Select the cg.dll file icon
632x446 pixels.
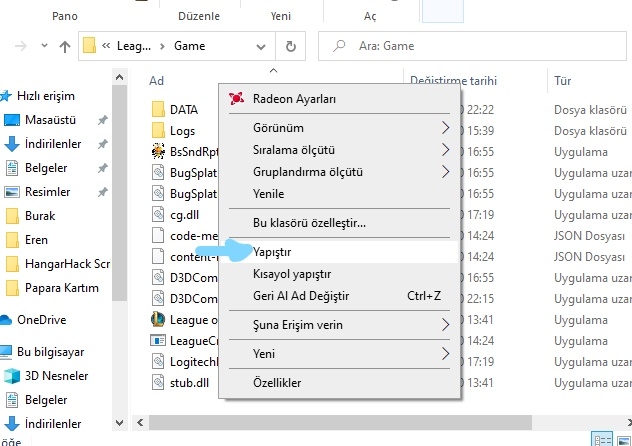click(x=158, y=215)
